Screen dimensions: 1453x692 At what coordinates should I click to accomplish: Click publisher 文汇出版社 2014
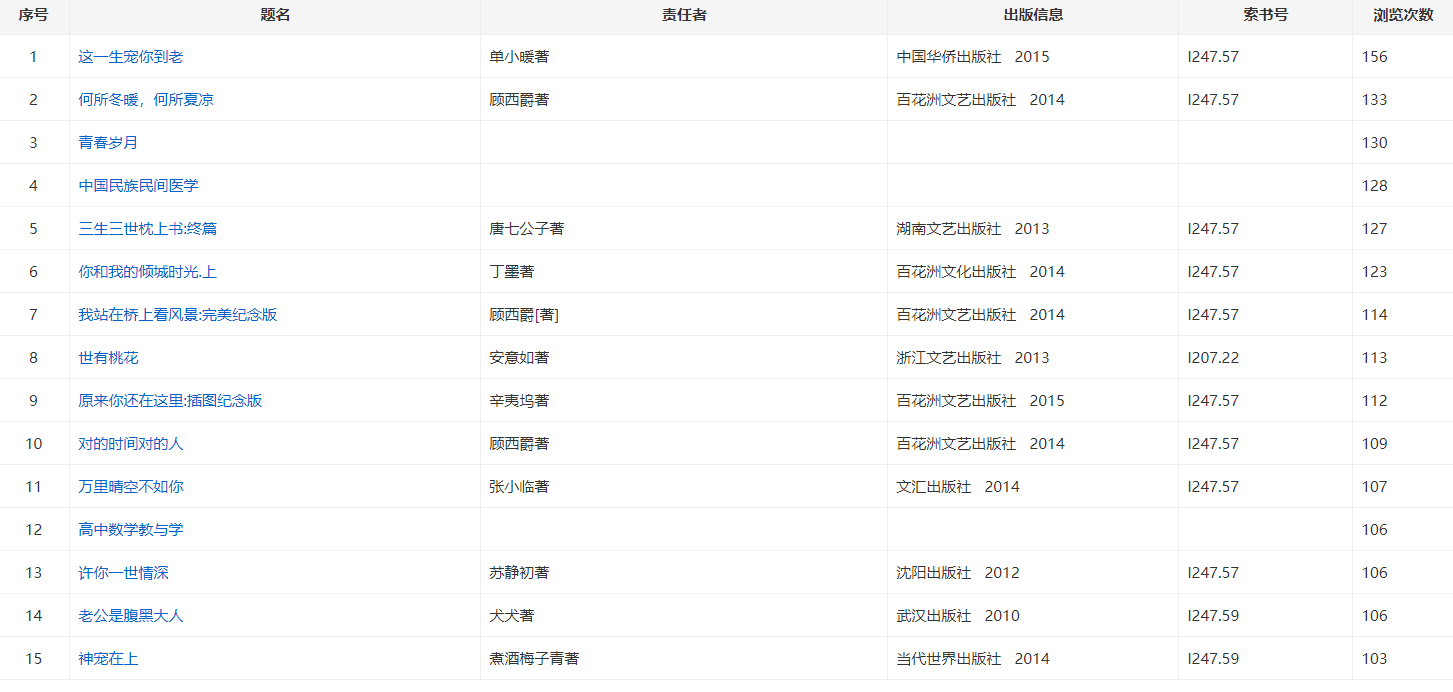coord(958,487)
